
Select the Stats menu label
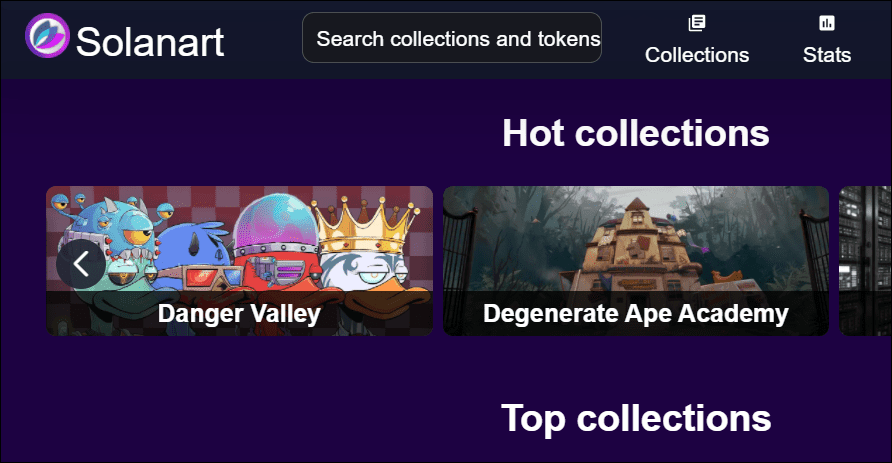[x=827, y=55]
